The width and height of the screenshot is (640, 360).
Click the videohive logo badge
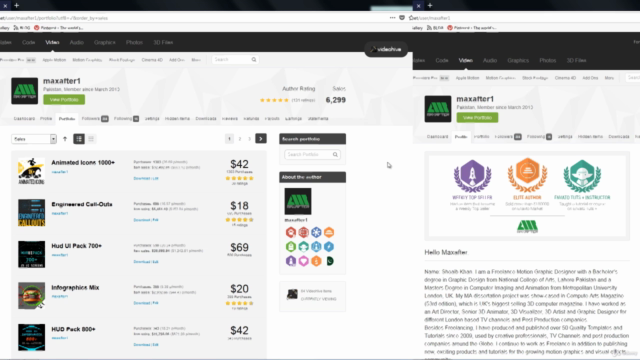(x=386, y=49)
